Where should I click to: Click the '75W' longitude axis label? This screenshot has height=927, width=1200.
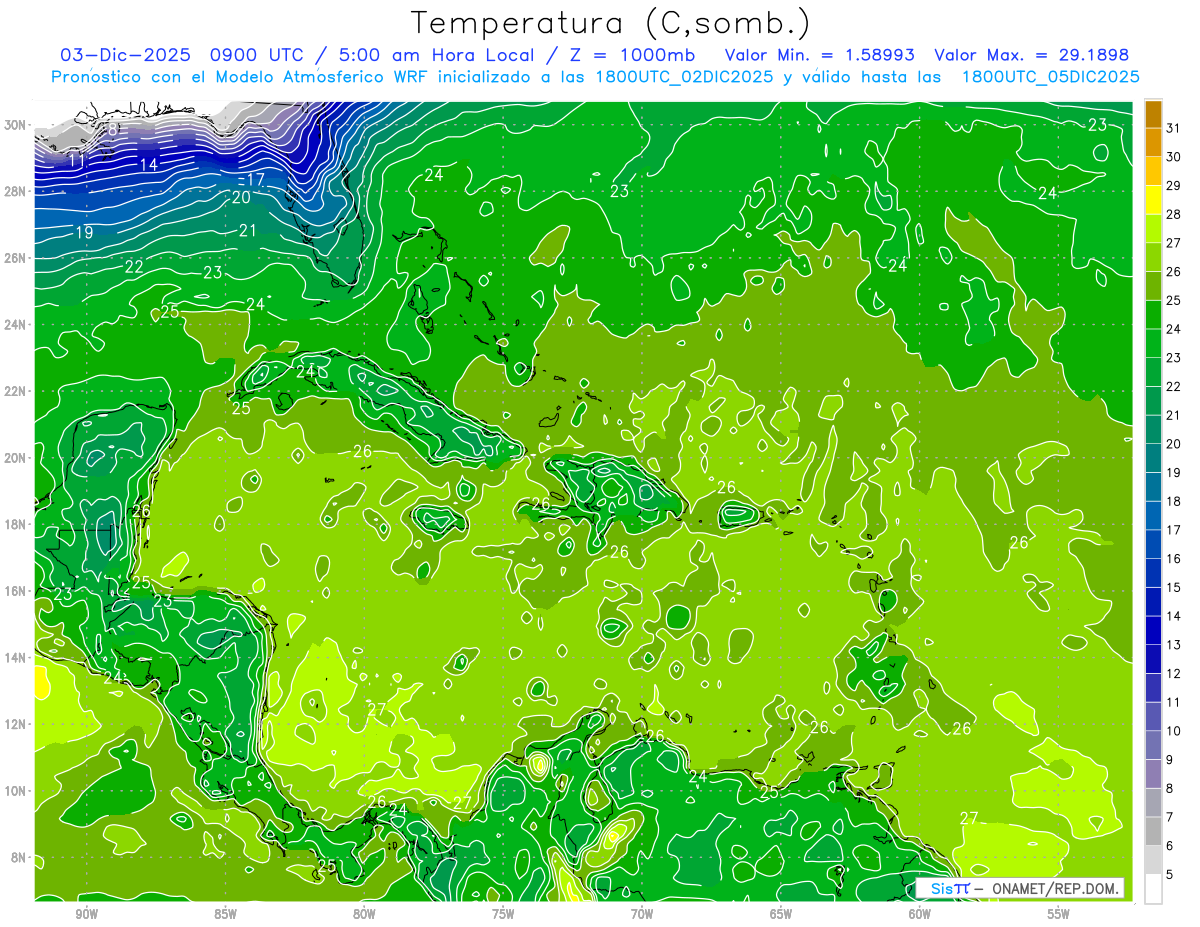click(503, 914)
